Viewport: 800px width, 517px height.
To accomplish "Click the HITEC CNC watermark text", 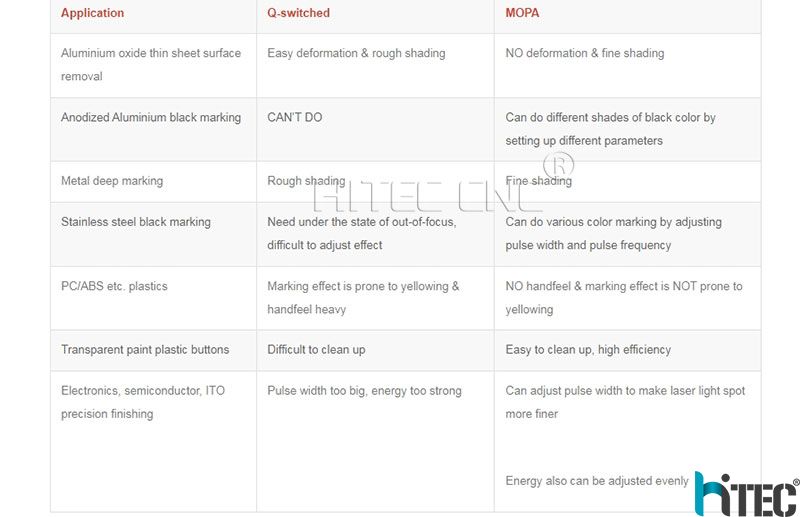I will point(428,197).
